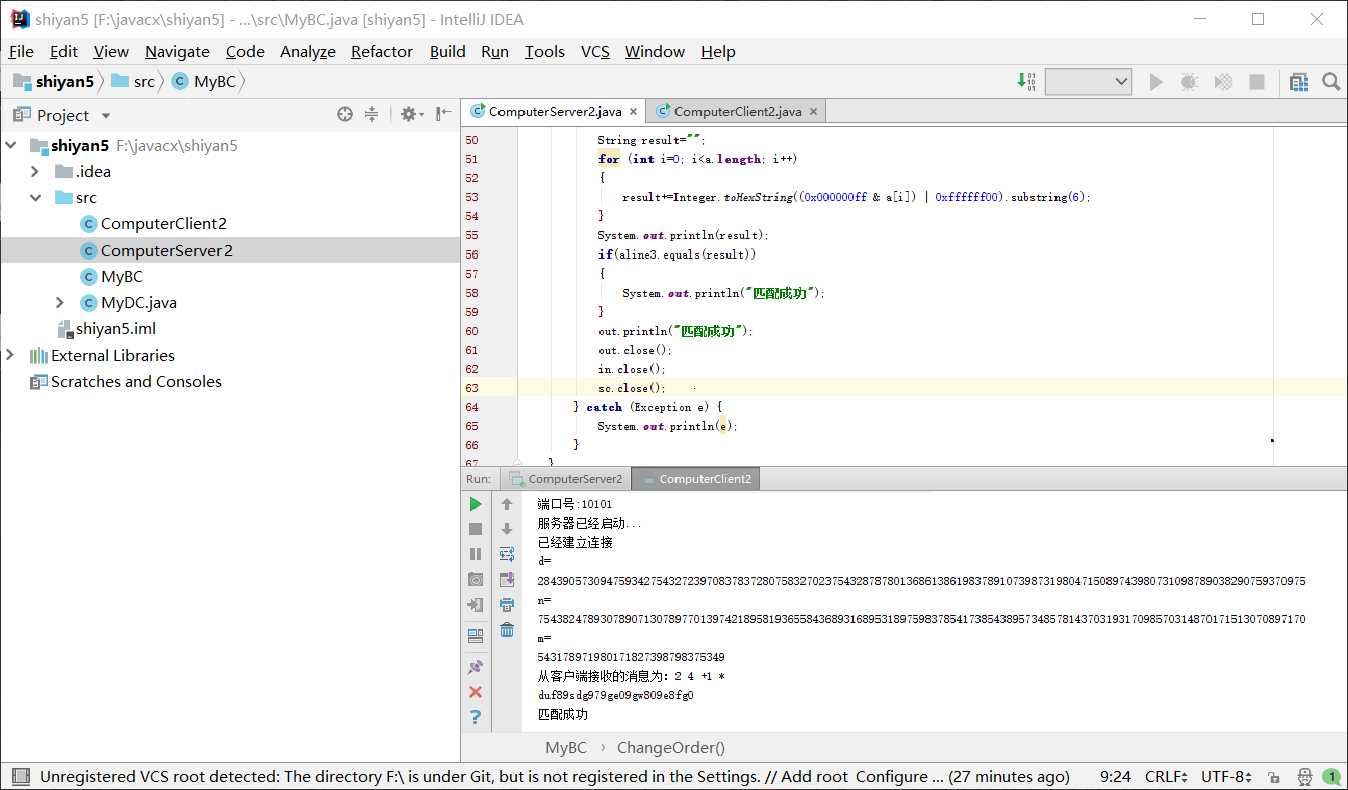
Task: Open Hector inspection icon in status bar
Action: click(1304, 776)
